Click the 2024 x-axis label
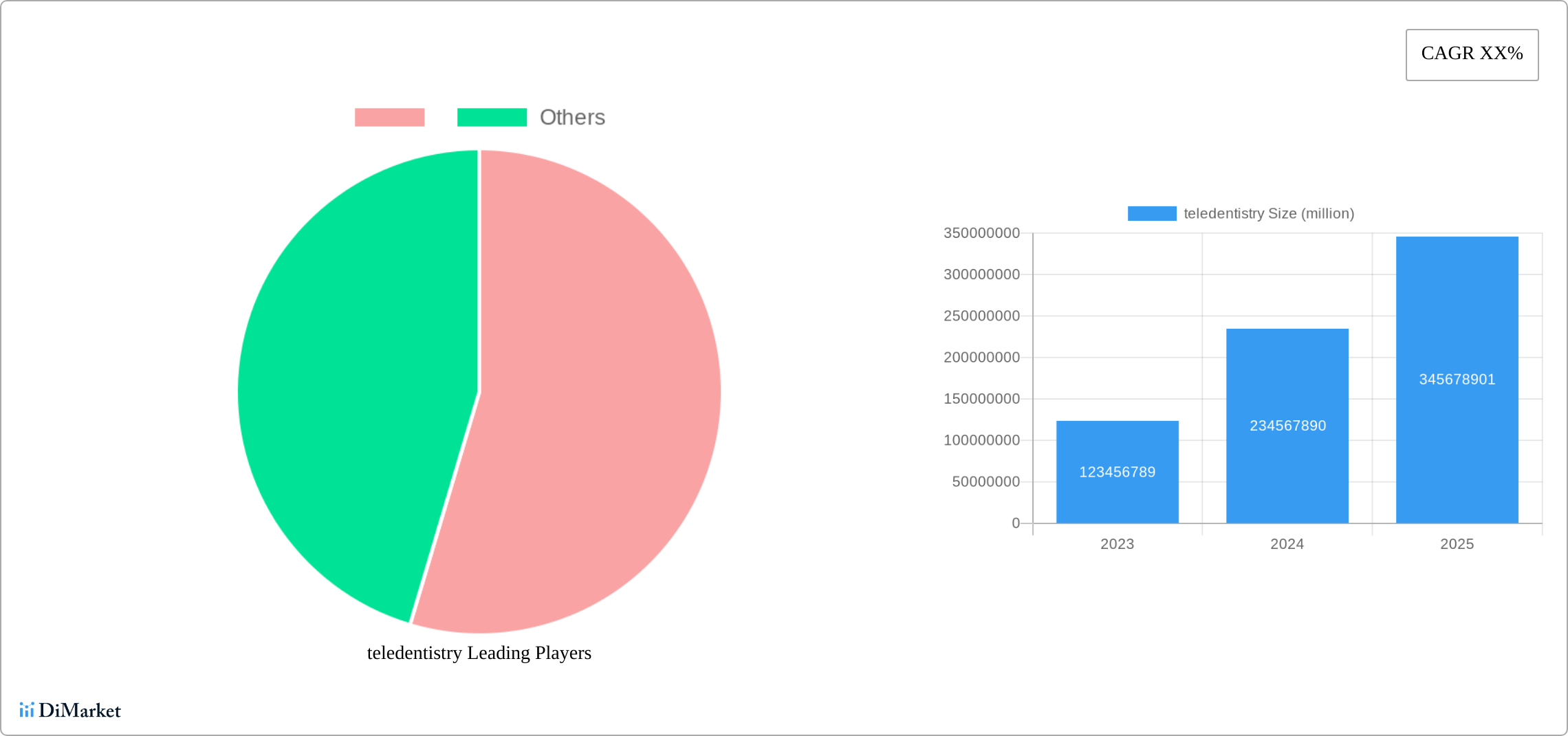Image resolution: width=1568 pixels, height=736 pixels. click(x=1287, y=544)
